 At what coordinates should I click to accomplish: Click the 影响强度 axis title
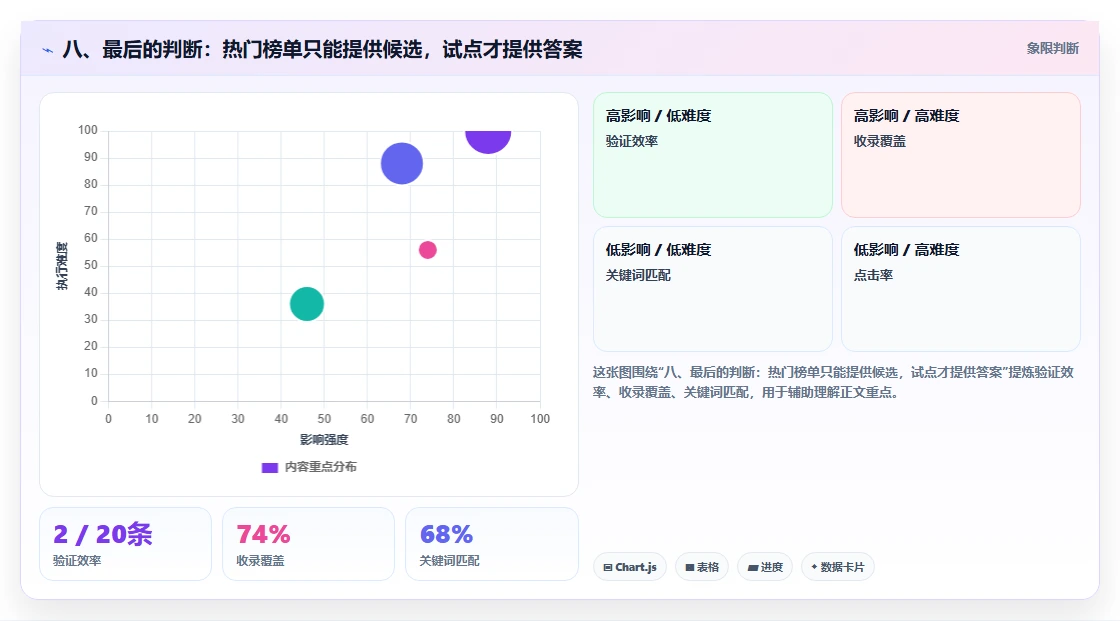(x=324, y=439)
